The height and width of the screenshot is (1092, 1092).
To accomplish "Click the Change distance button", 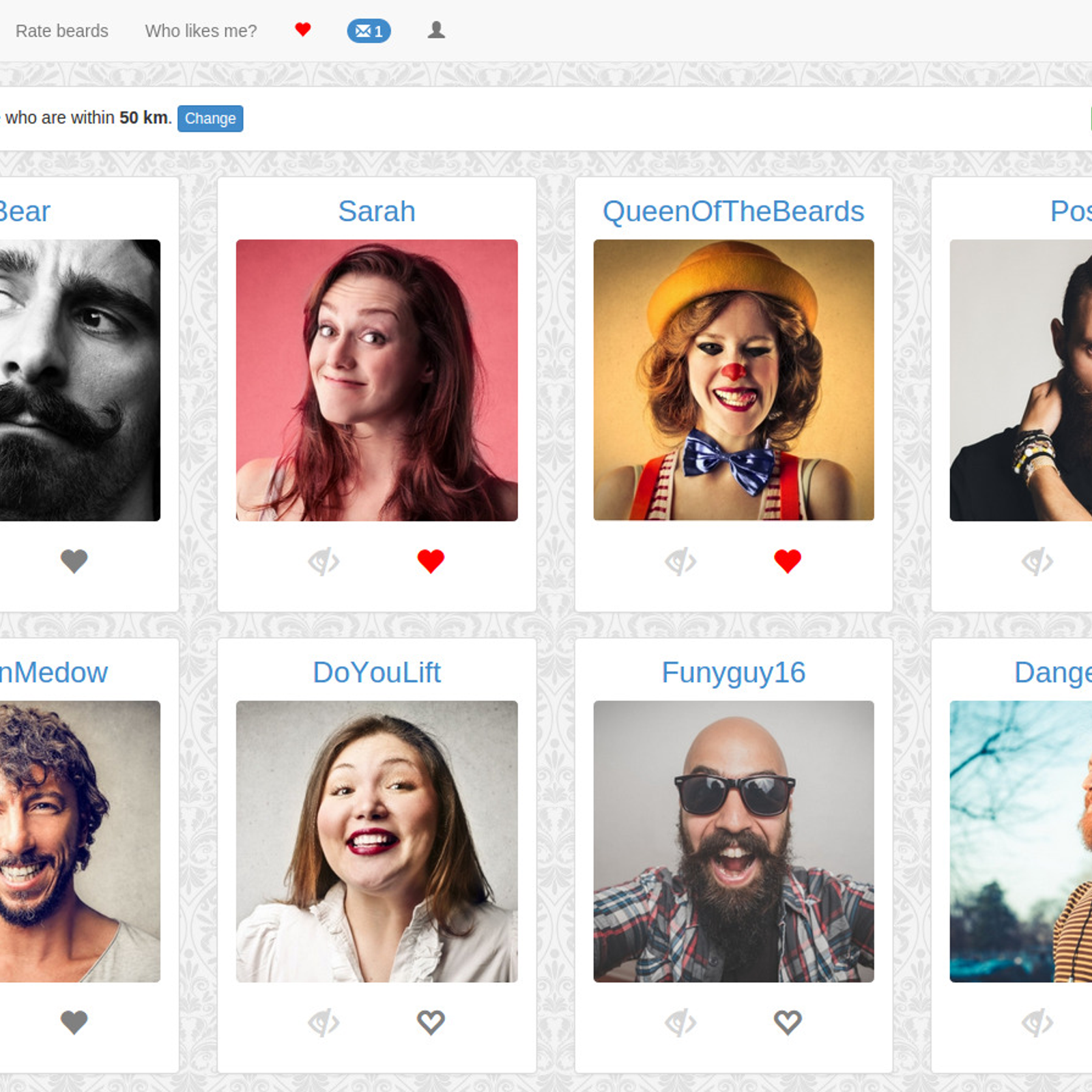I will point(210,118).
